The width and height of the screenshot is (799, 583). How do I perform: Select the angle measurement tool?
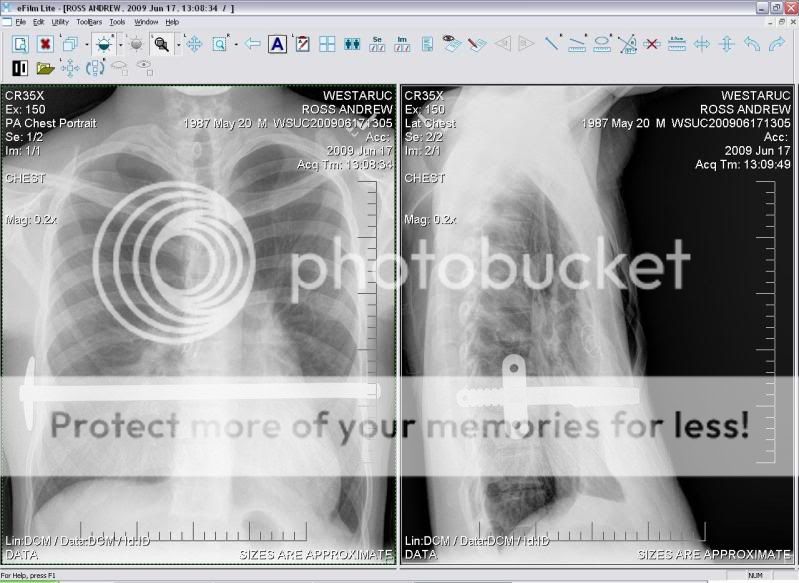628,44
